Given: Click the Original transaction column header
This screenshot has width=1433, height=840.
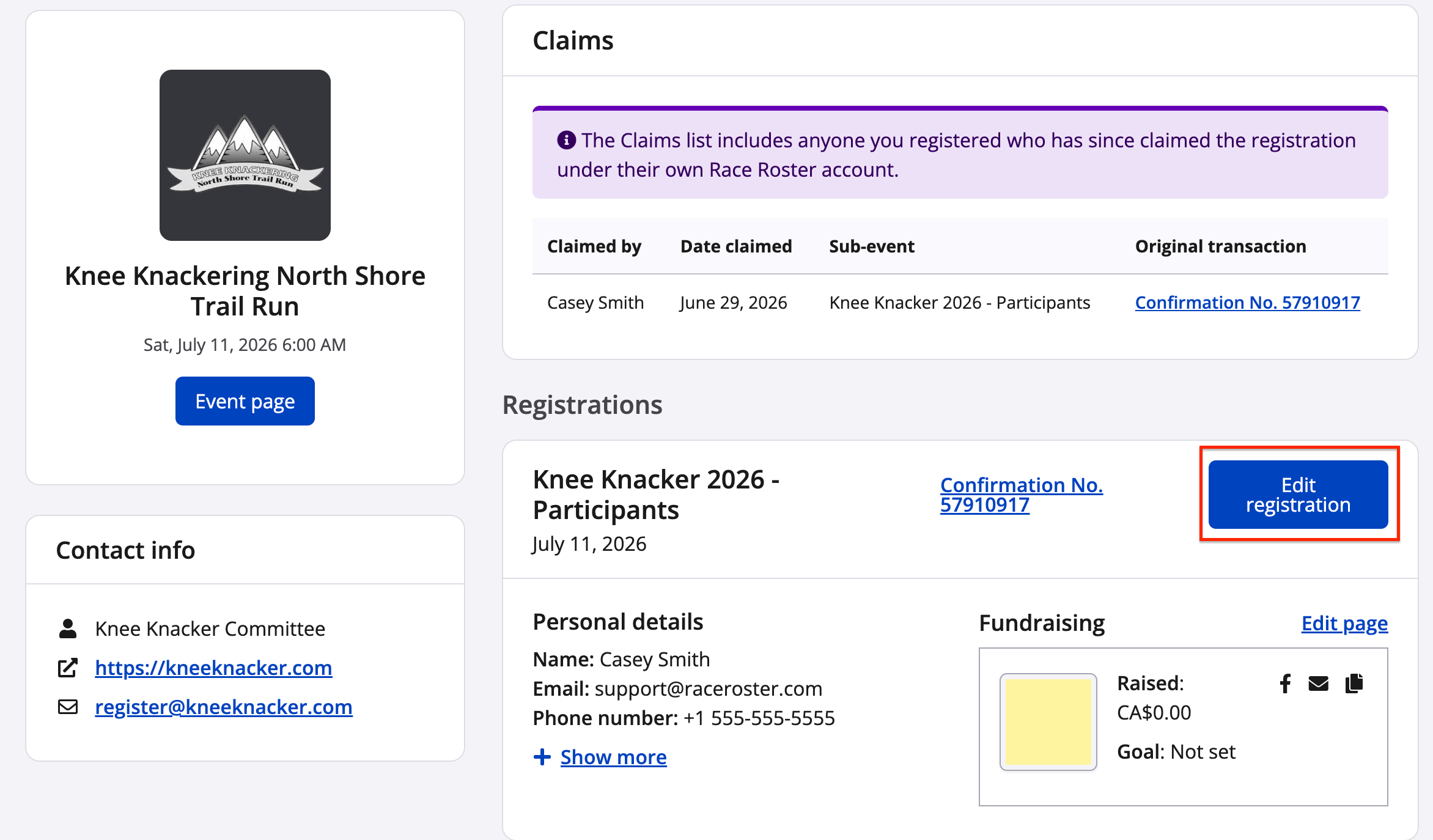Looking at the screenshot, I should (x=1221, y=246).
